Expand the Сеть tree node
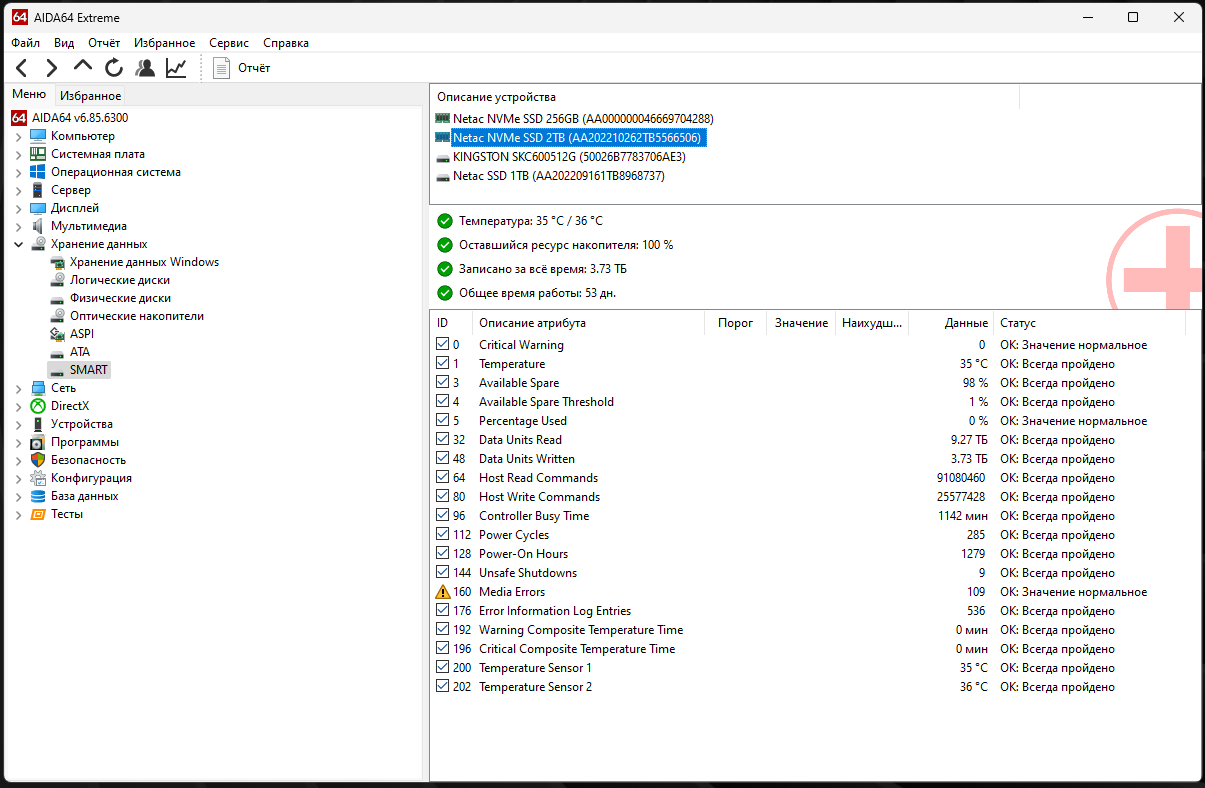 coord(18,388)
